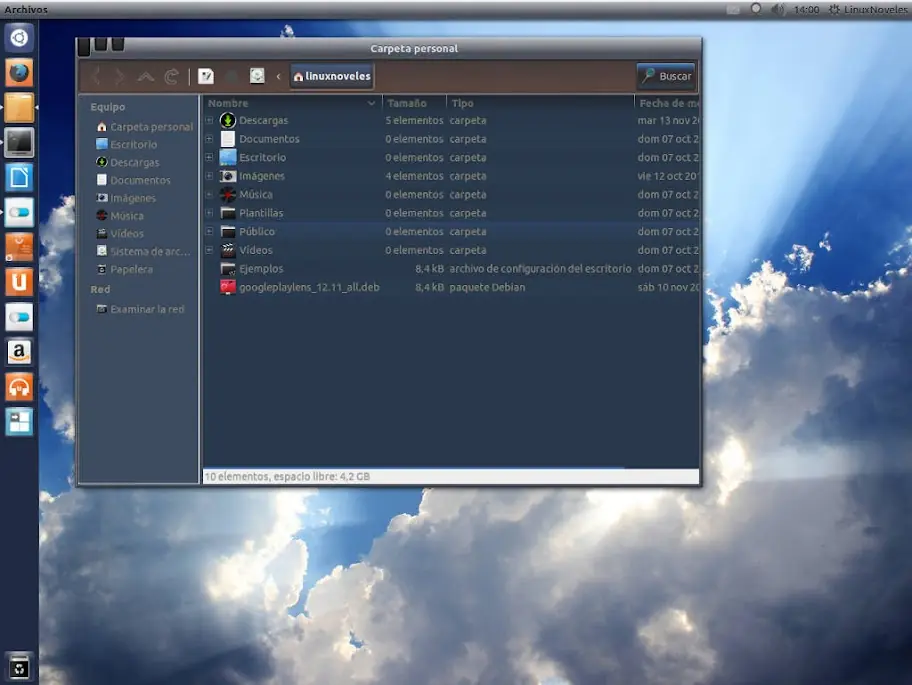
Task: Click the '4 elementos' size cell
Action: [414, 176]
